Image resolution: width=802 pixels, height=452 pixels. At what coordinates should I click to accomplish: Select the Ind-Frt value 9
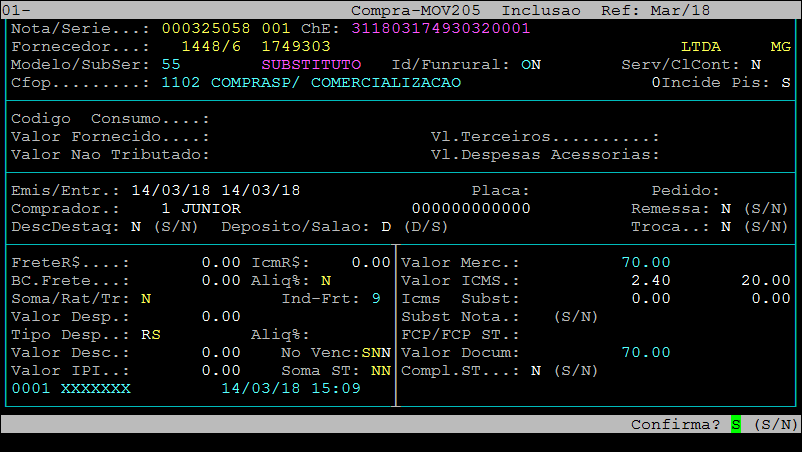[x=376, y=298]
